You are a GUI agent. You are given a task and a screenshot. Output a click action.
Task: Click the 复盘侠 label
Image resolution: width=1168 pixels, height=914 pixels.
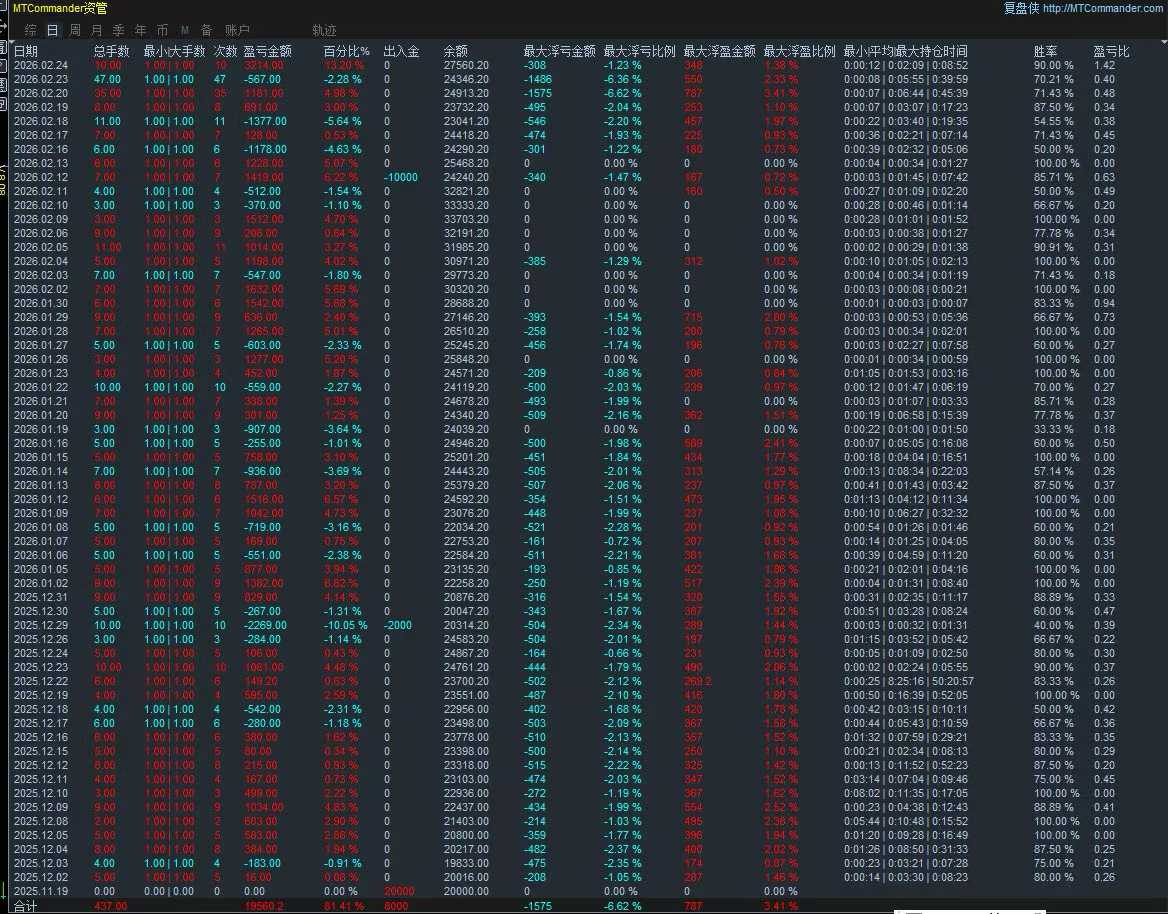coord(1021,8)
